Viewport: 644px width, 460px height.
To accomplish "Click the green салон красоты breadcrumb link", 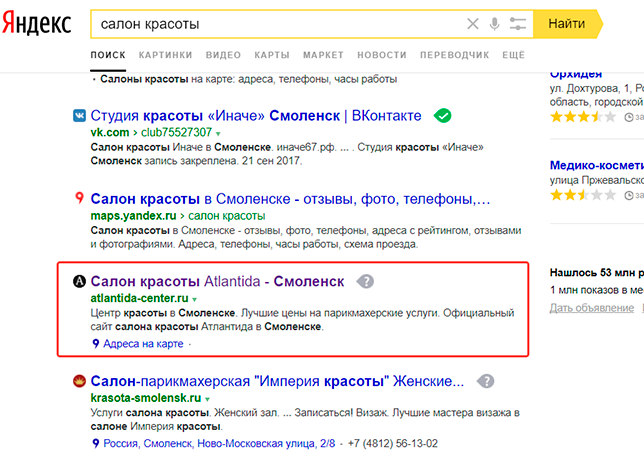I will 227,216.
